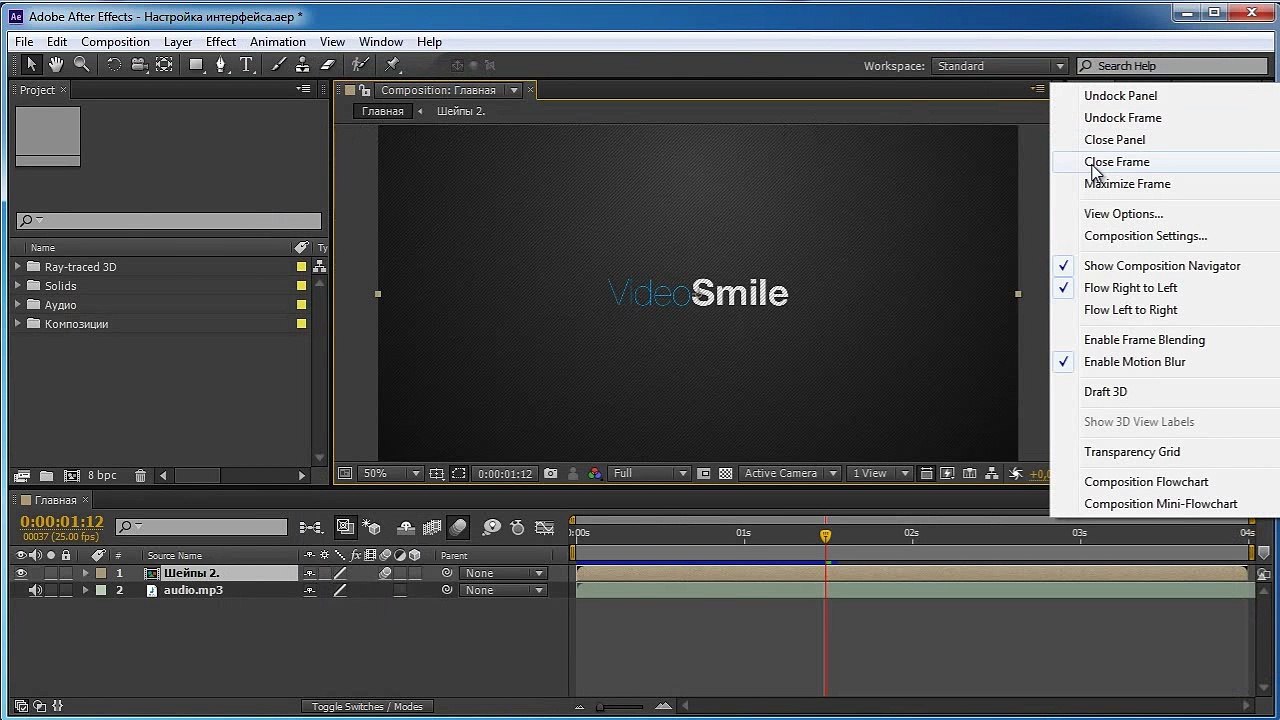Select the Pen tool
Viewport: 1280px width, 720px height.
[x=222, y=65]
